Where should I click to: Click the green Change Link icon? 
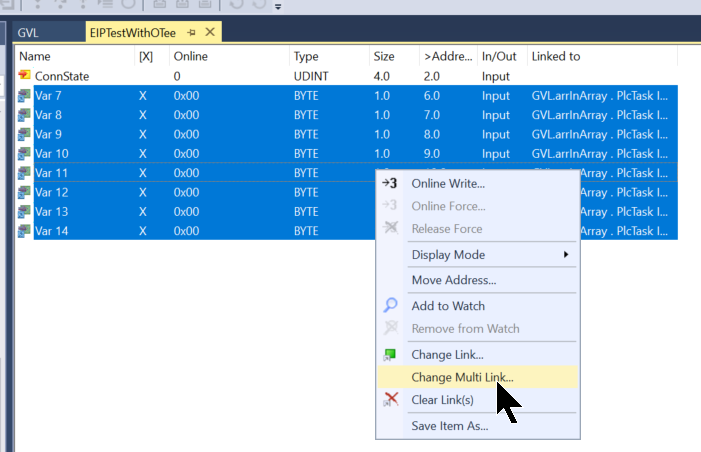391,355
